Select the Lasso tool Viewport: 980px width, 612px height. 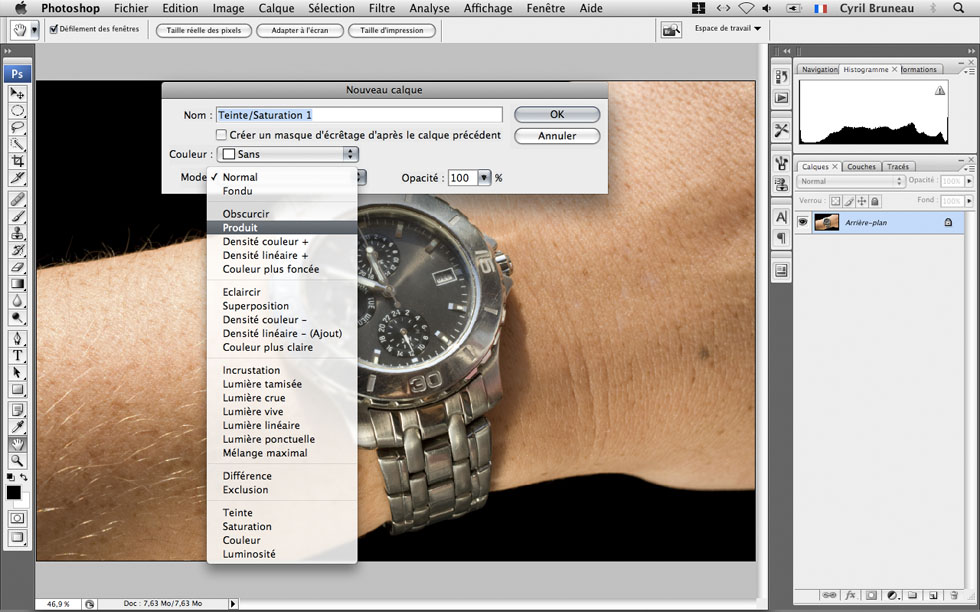[17, 128]
